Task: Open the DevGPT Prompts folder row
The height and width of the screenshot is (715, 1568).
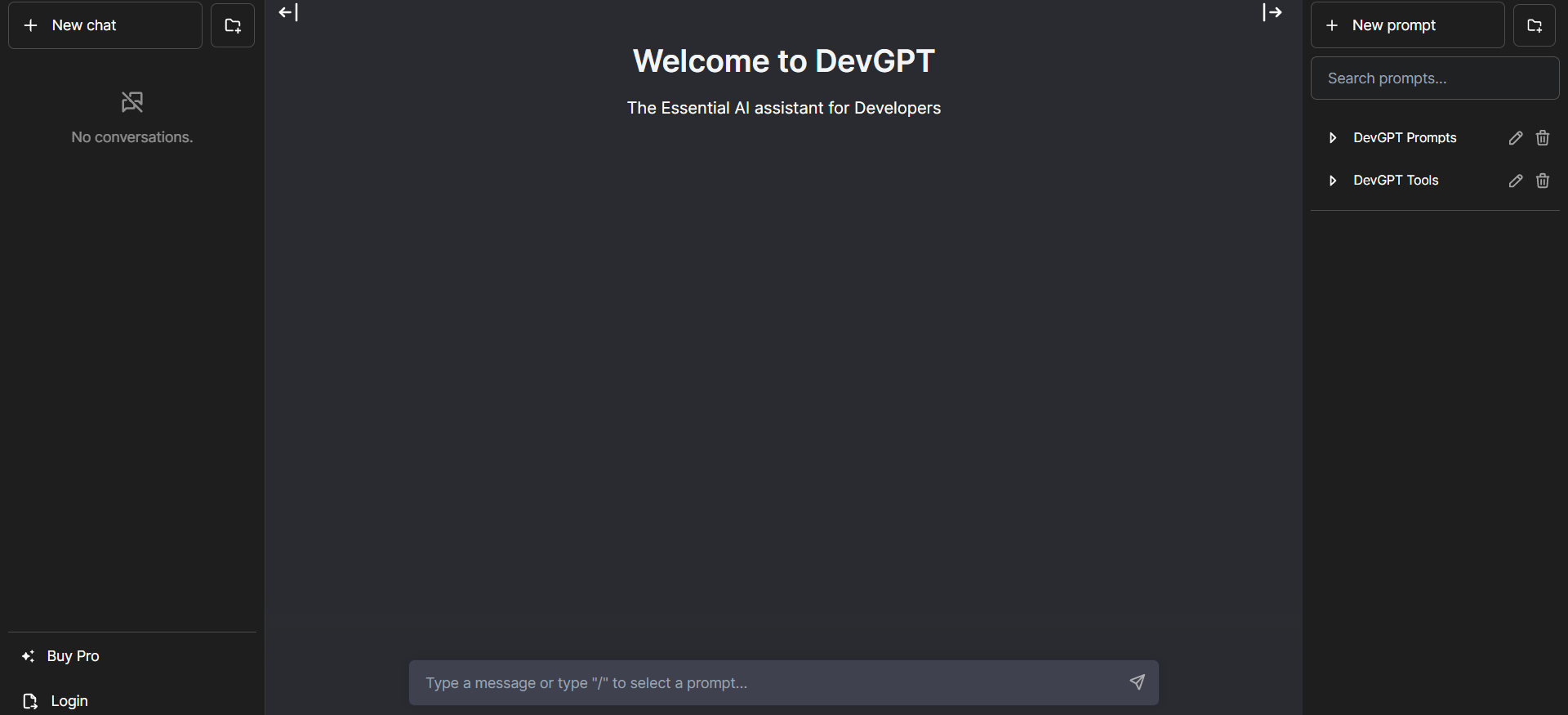Action: (1435, 138)
